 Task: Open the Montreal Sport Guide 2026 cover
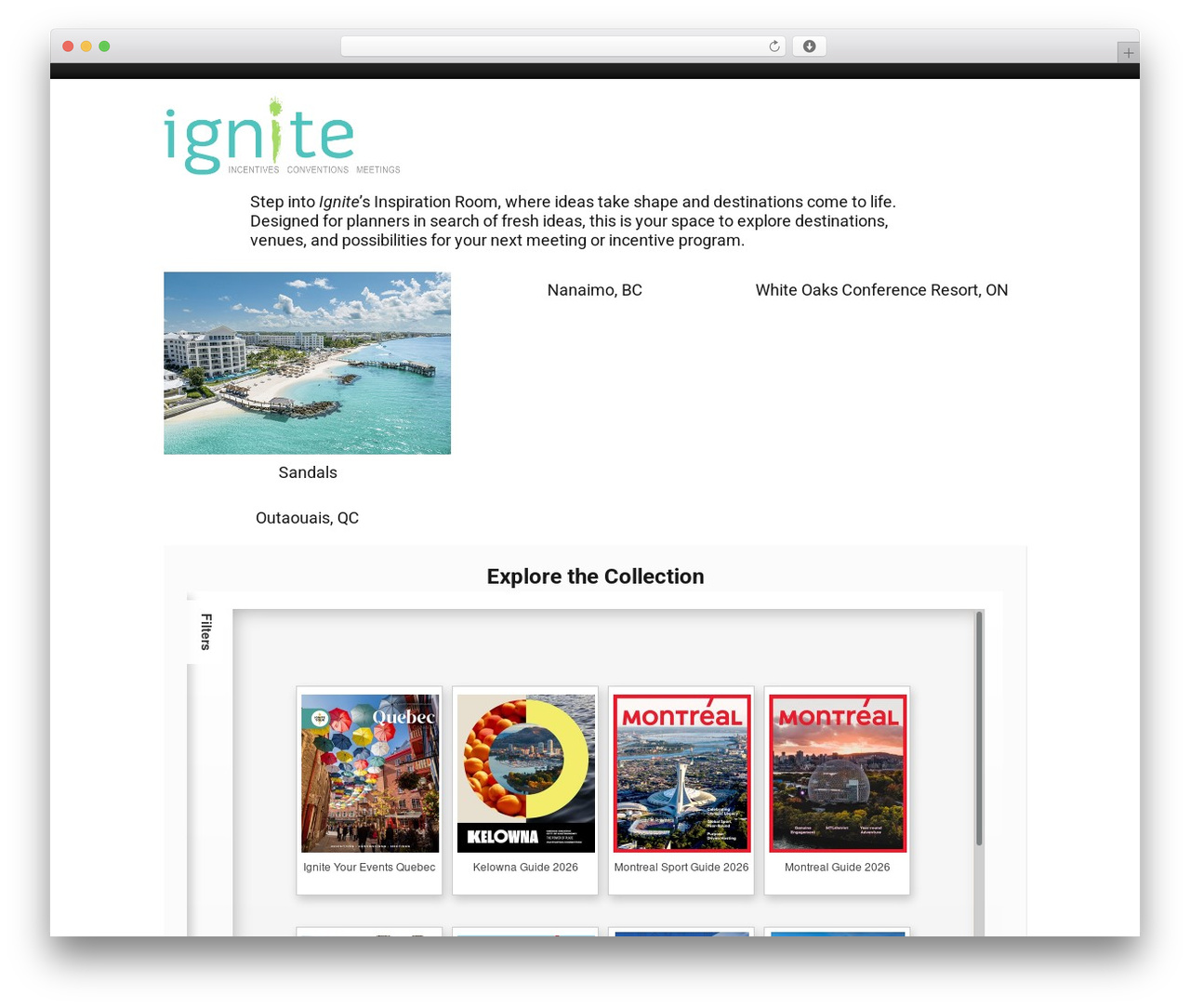(x=681, y=773)
